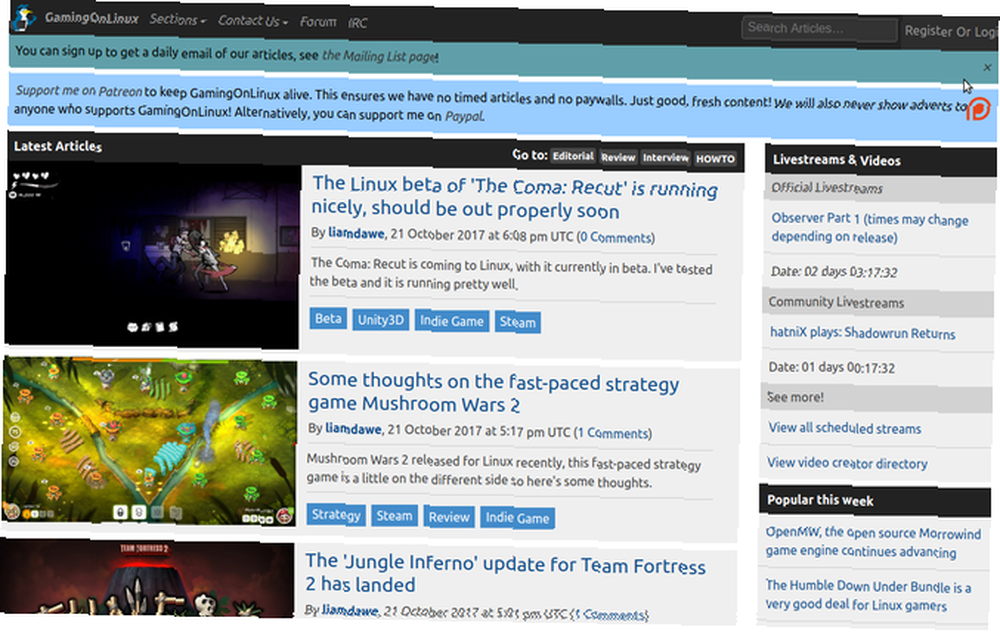Open 1 Comments on Jungle Inferno article
This screenshot has height=633, width=1000.
coord(611,614)
